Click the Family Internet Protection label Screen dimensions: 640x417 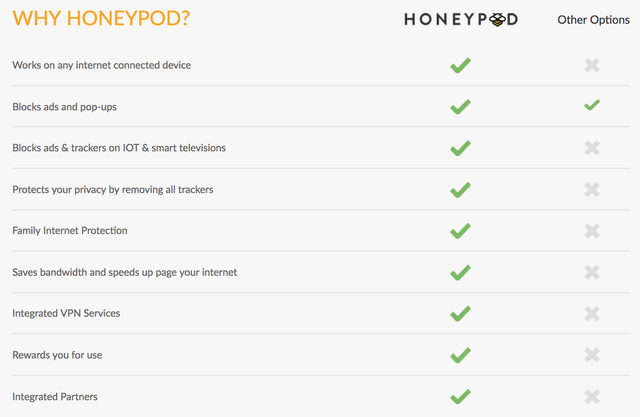tap(70, 231)
